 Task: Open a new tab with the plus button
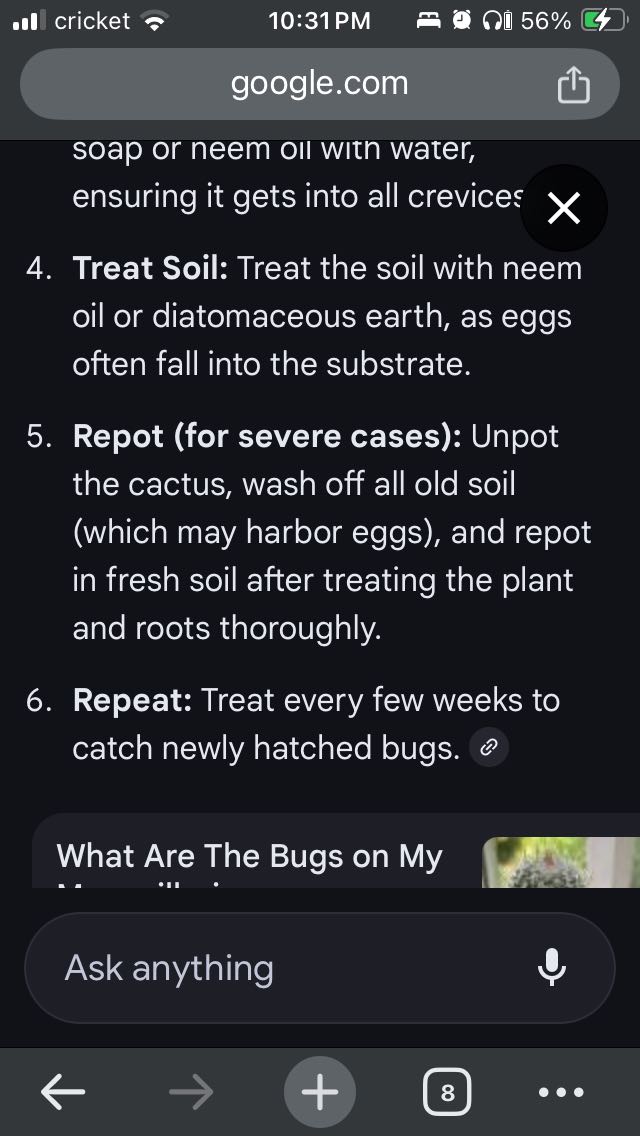[320, 1093]
